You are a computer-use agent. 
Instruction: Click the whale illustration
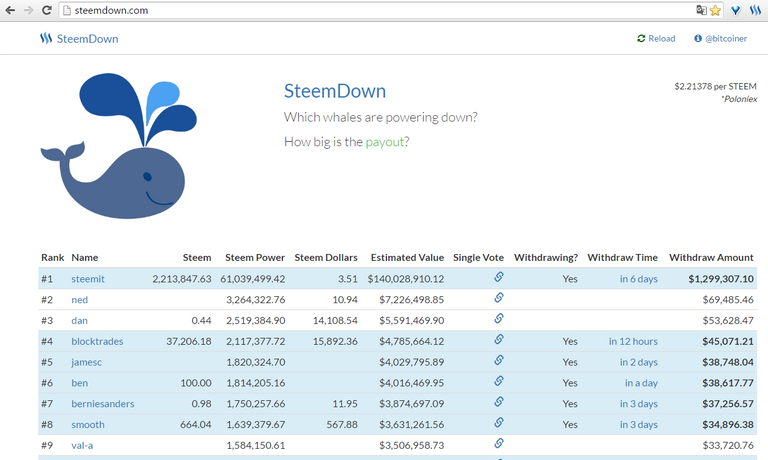pos(119,145)
